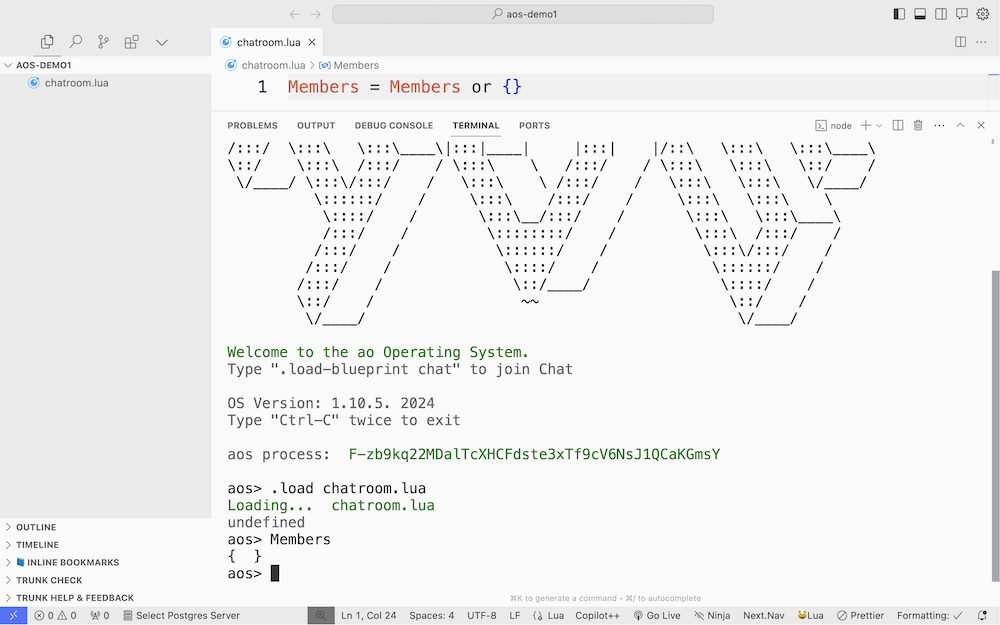The height and width of the screenshot is (625, 1000).
Task: Open the new terminal profile dropdown arrow
Action: click(880, 126)
